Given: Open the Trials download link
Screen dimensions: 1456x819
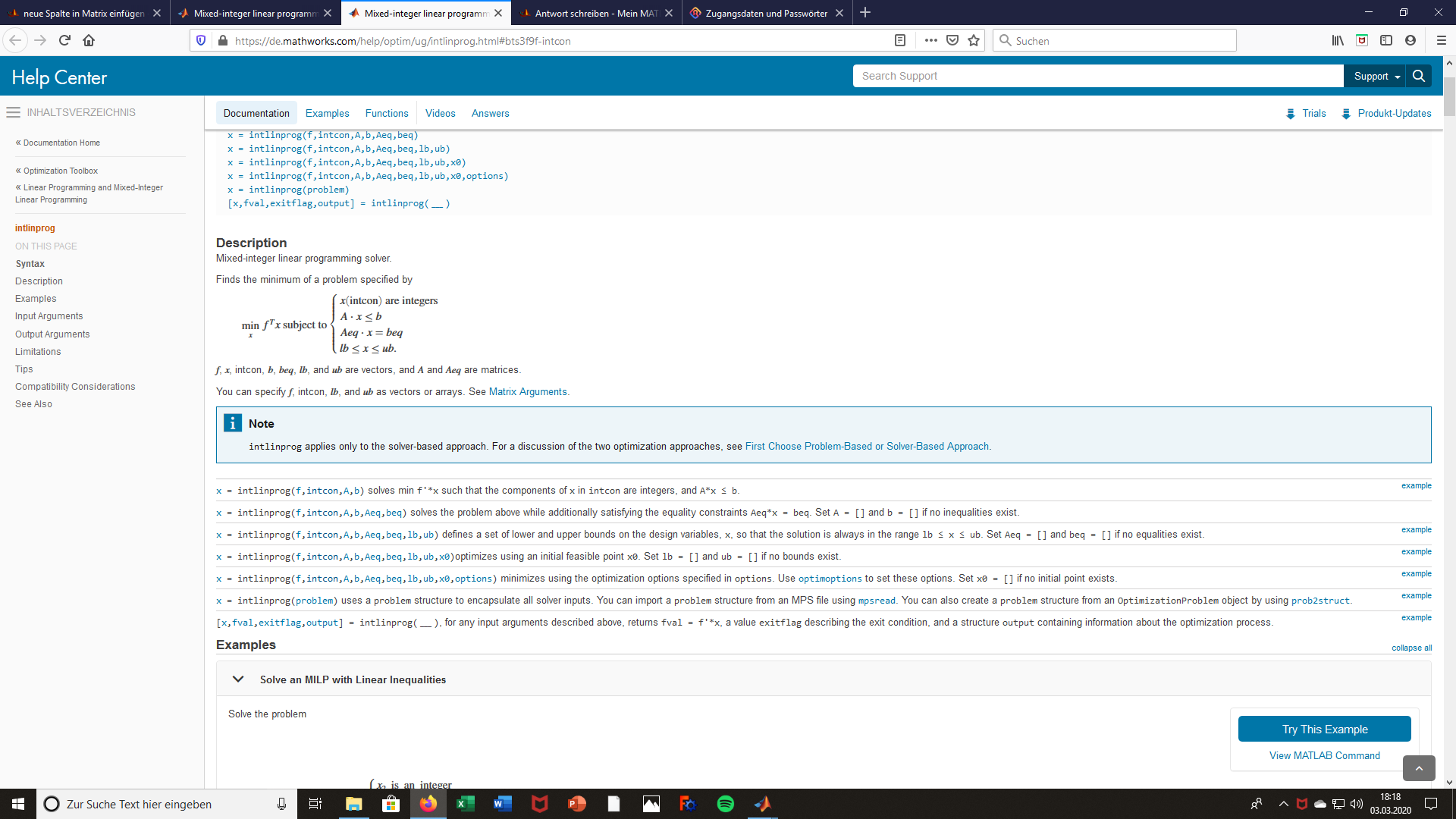Looking at the screenshot, I should click(x=1313, y=113).
